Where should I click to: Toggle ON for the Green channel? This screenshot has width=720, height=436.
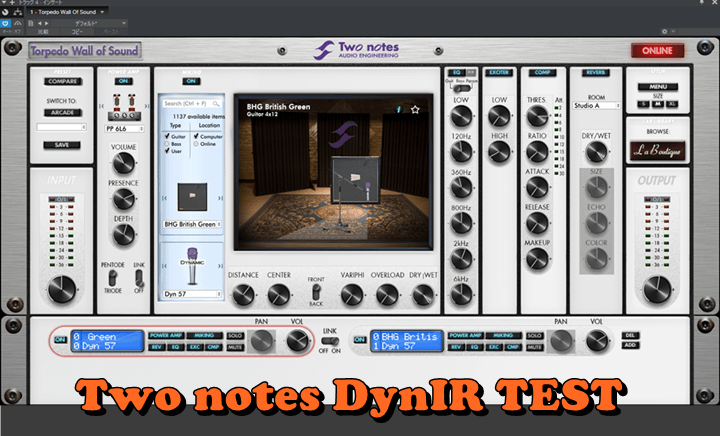60,340
